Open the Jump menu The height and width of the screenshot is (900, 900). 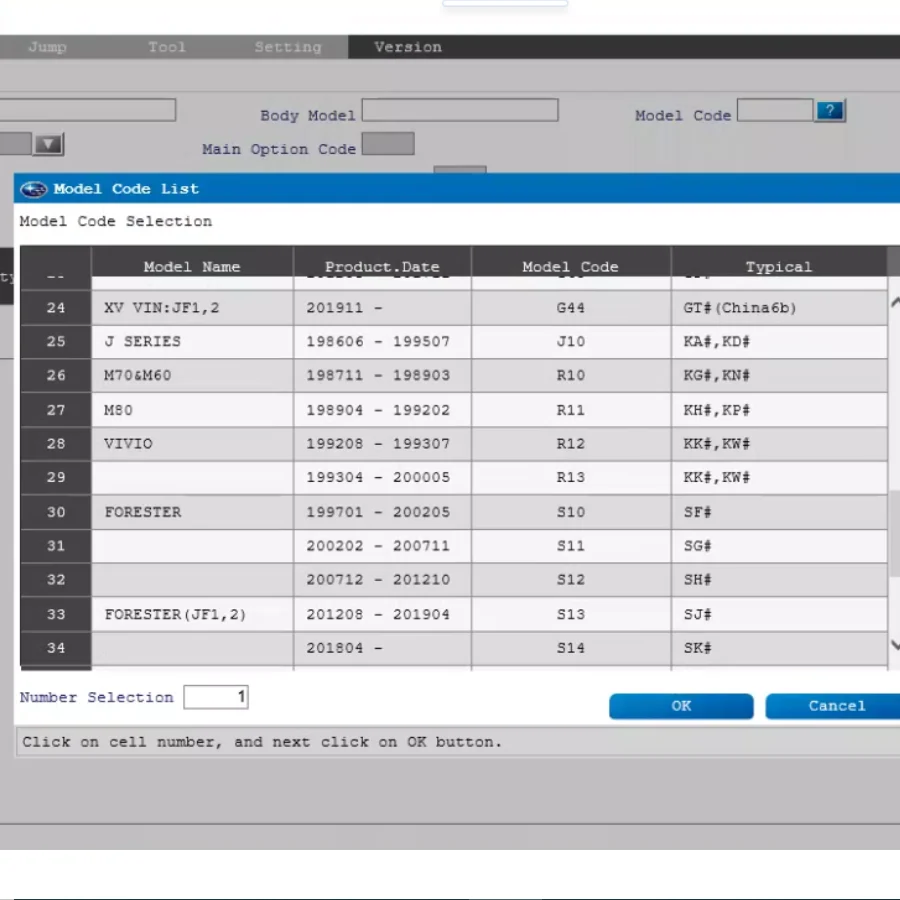[x=48, y=47]
